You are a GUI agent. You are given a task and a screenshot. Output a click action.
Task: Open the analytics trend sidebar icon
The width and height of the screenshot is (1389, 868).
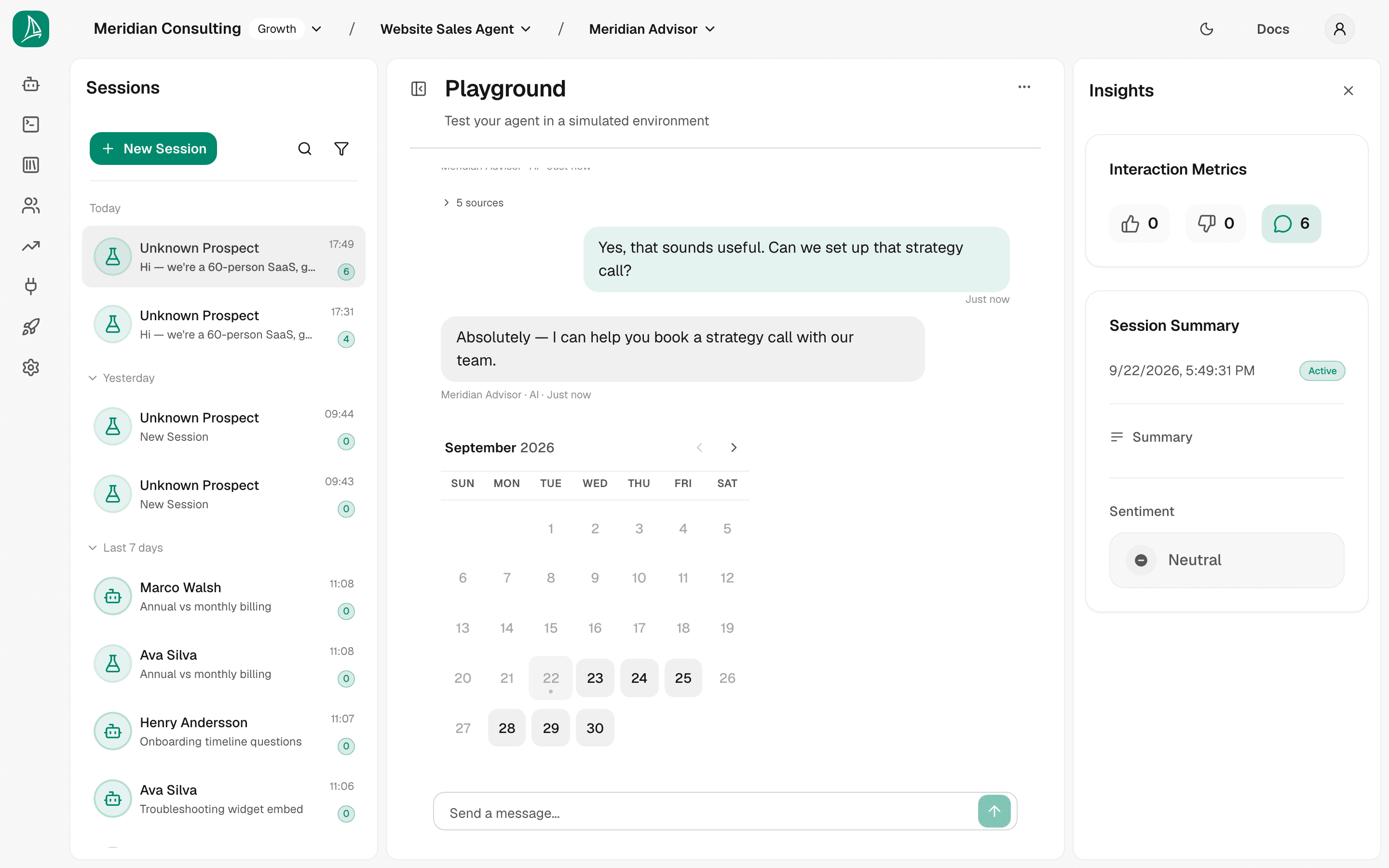(31, 246)
